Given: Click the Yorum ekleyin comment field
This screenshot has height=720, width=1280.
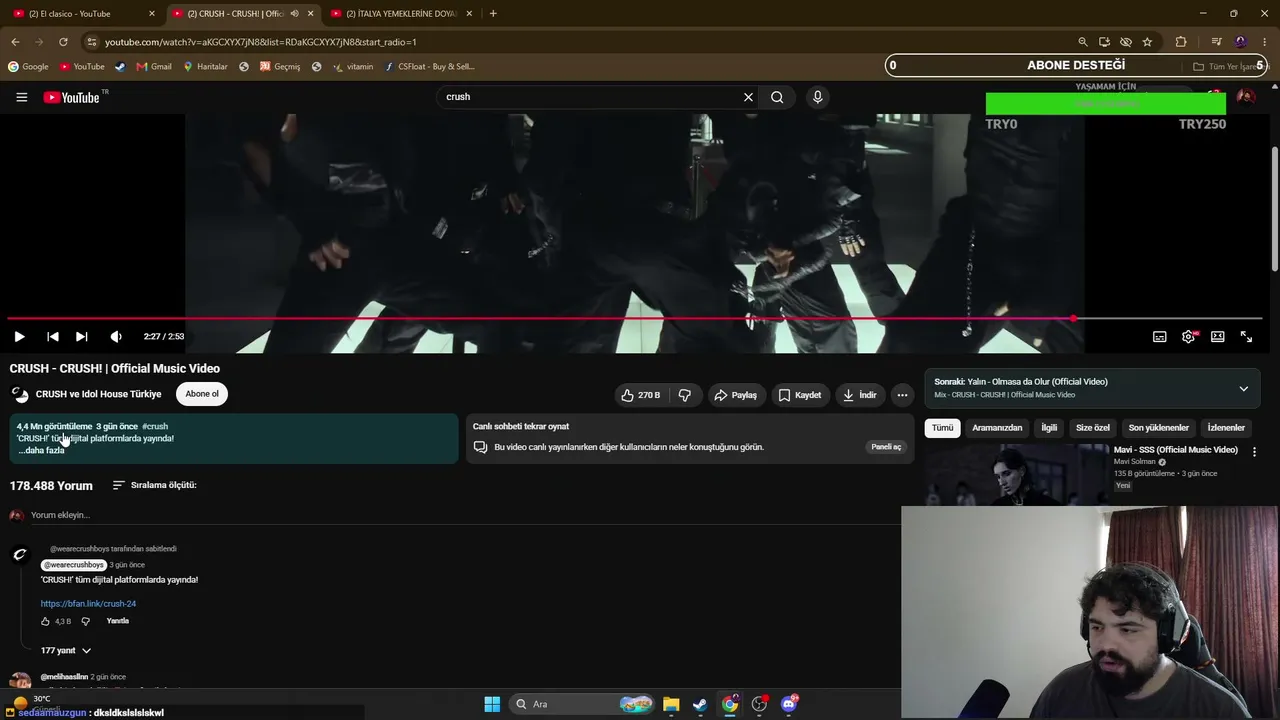Looking at the screenshot, I should [x=466, y=515].
